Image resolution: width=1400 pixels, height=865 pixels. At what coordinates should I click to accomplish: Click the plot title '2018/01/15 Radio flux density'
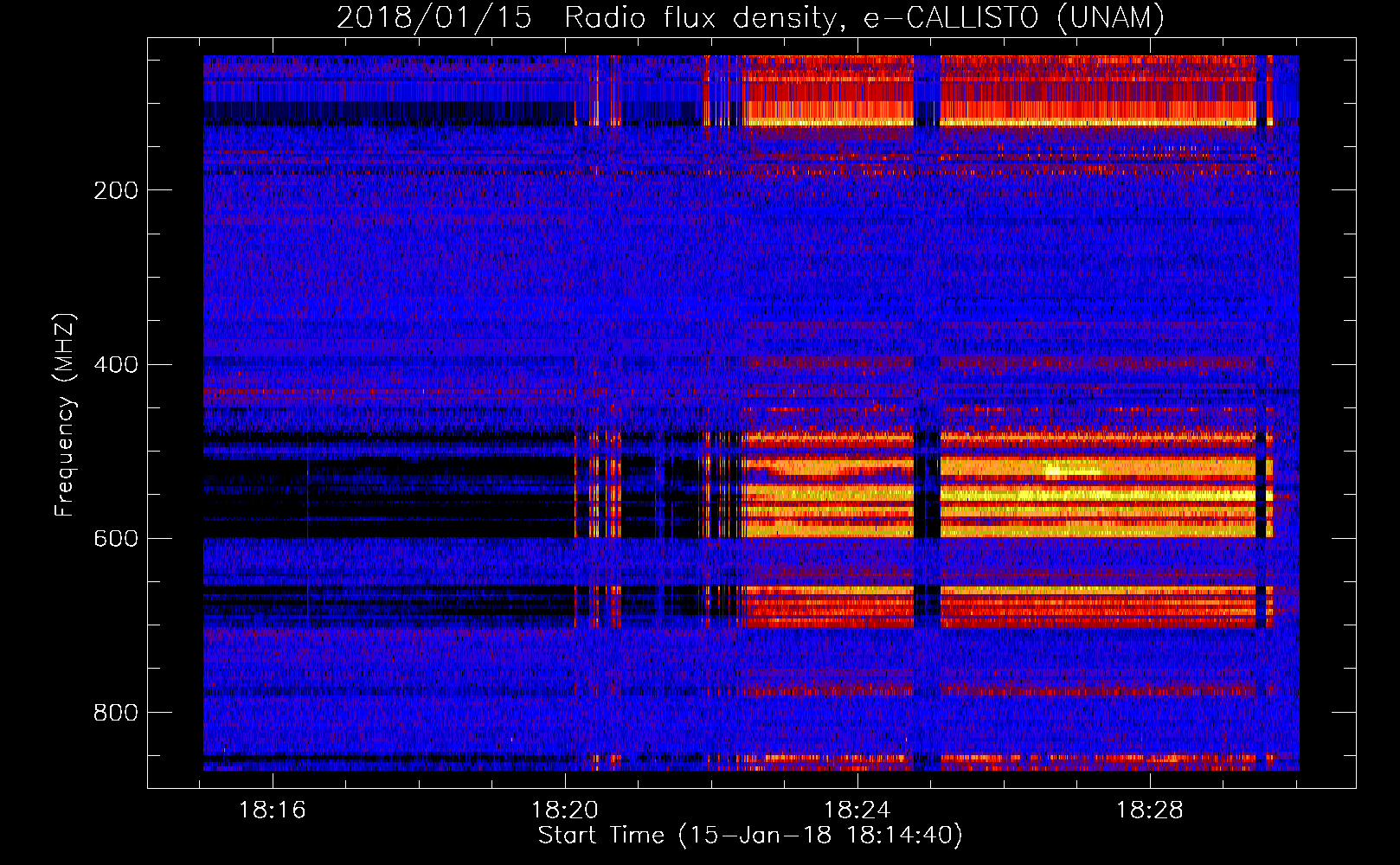coord(751,17)
